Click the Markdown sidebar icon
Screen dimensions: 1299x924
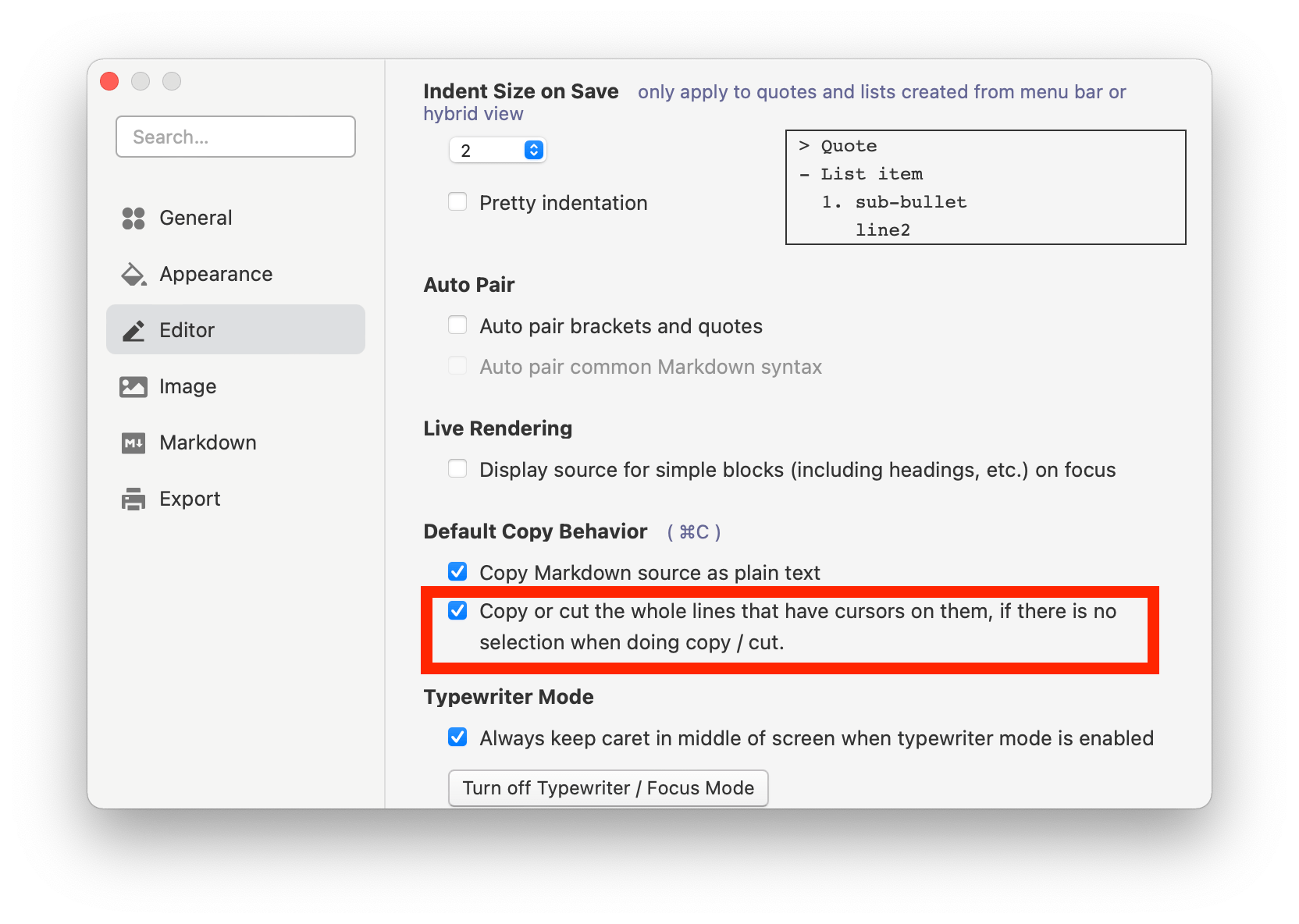pos(133,443)
